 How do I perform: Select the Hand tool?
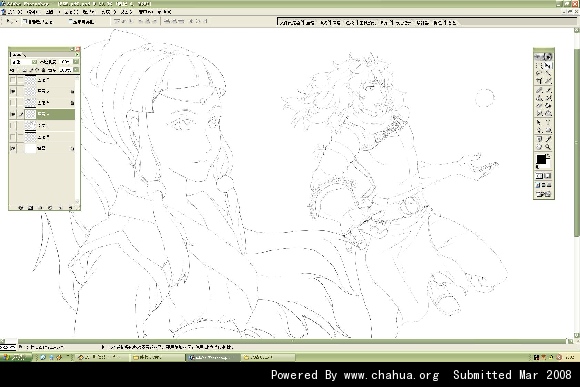coord(539,147)
